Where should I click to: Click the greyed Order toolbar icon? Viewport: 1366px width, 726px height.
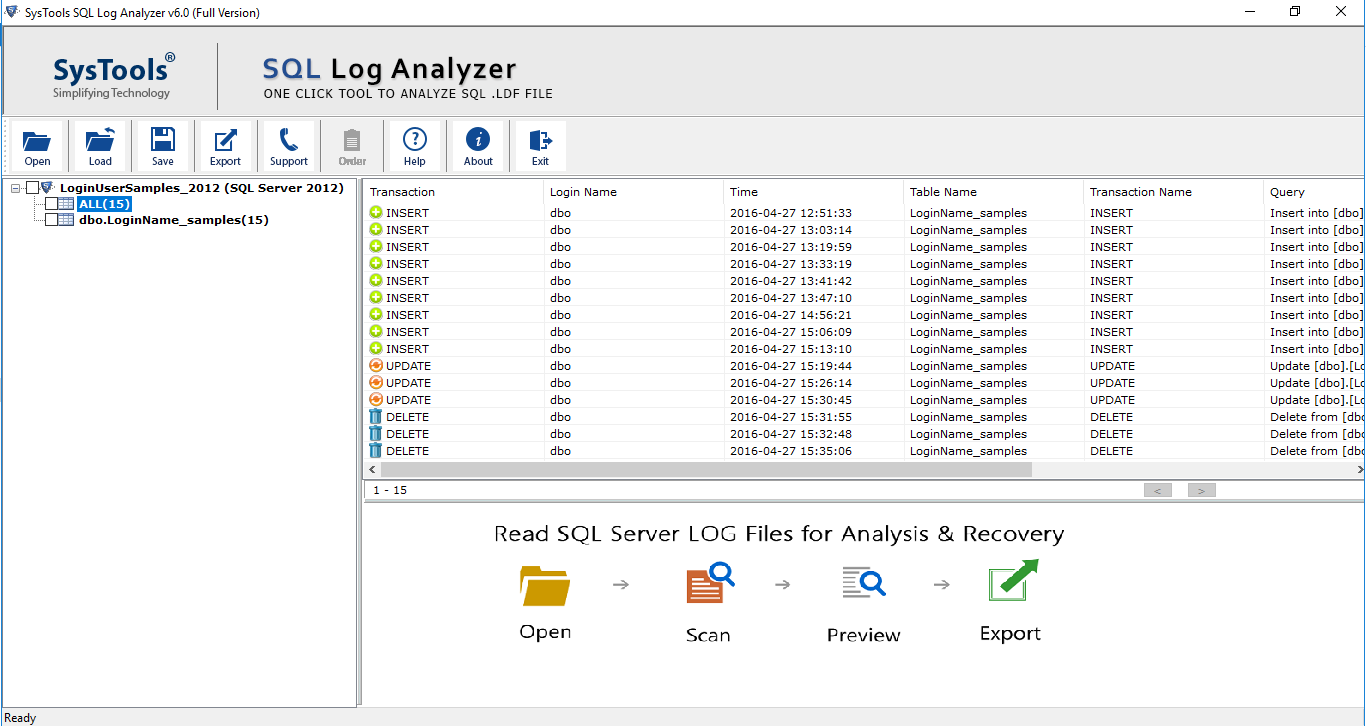tap(352, 146)
